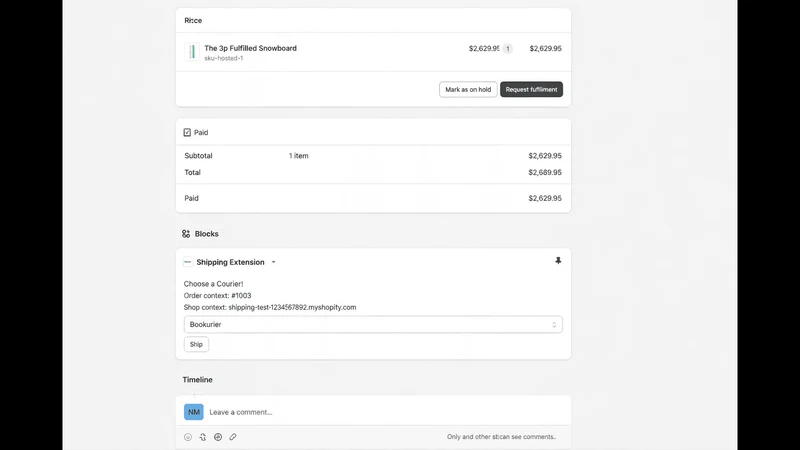Open the Bookurier courier select box
Screen dimensions: 800x450
tap(373, 324)
